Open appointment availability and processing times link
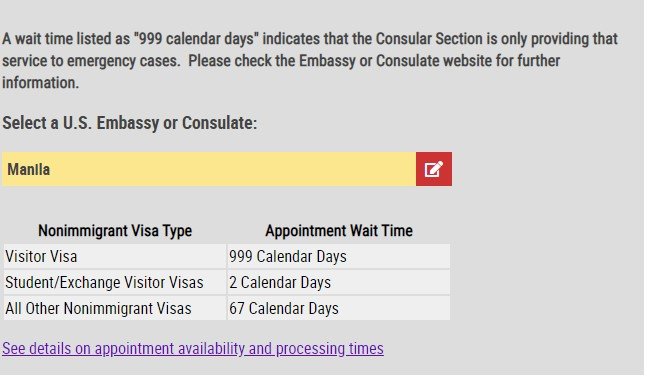 click(193, 349)
